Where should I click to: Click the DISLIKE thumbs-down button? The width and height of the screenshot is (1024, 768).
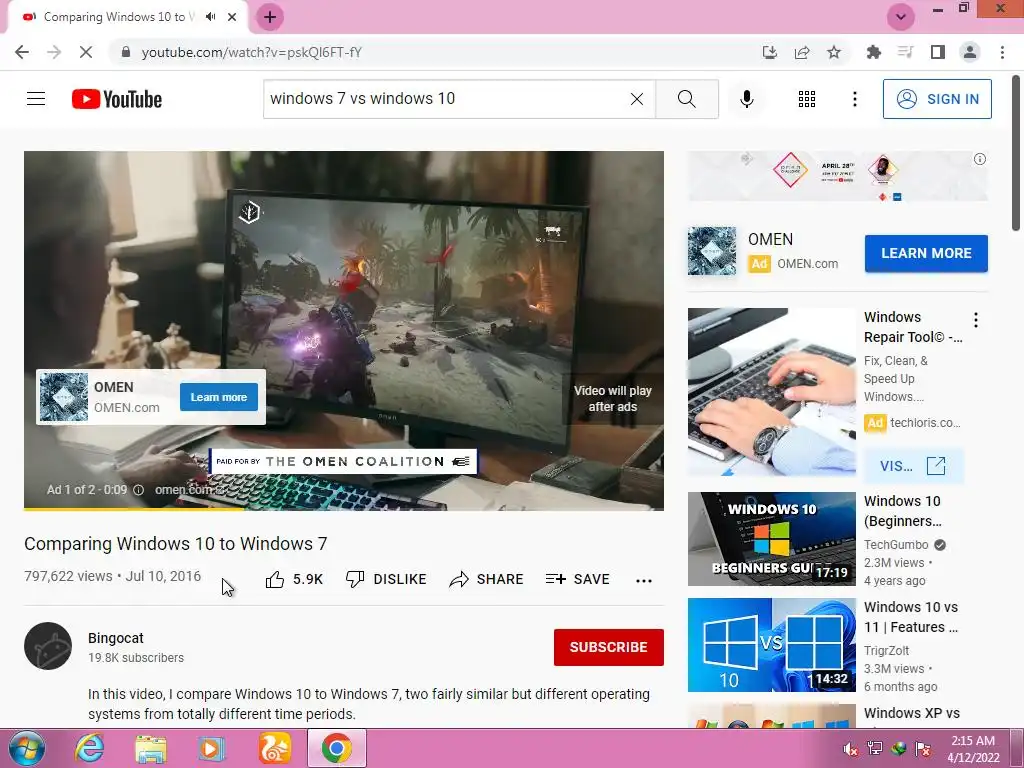386,579
